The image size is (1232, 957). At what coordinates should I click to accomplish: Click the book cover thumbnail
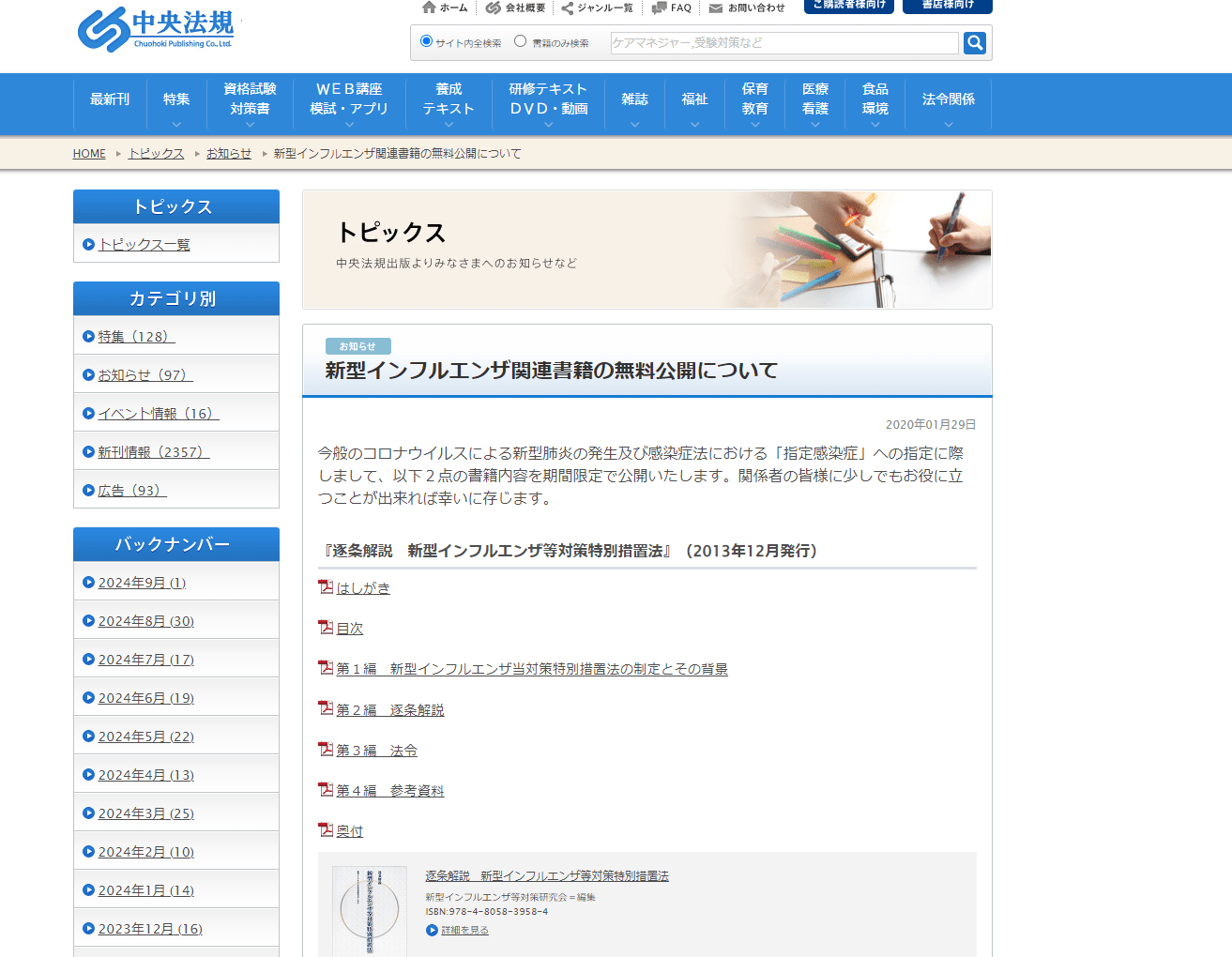click(x=370, y=911)
